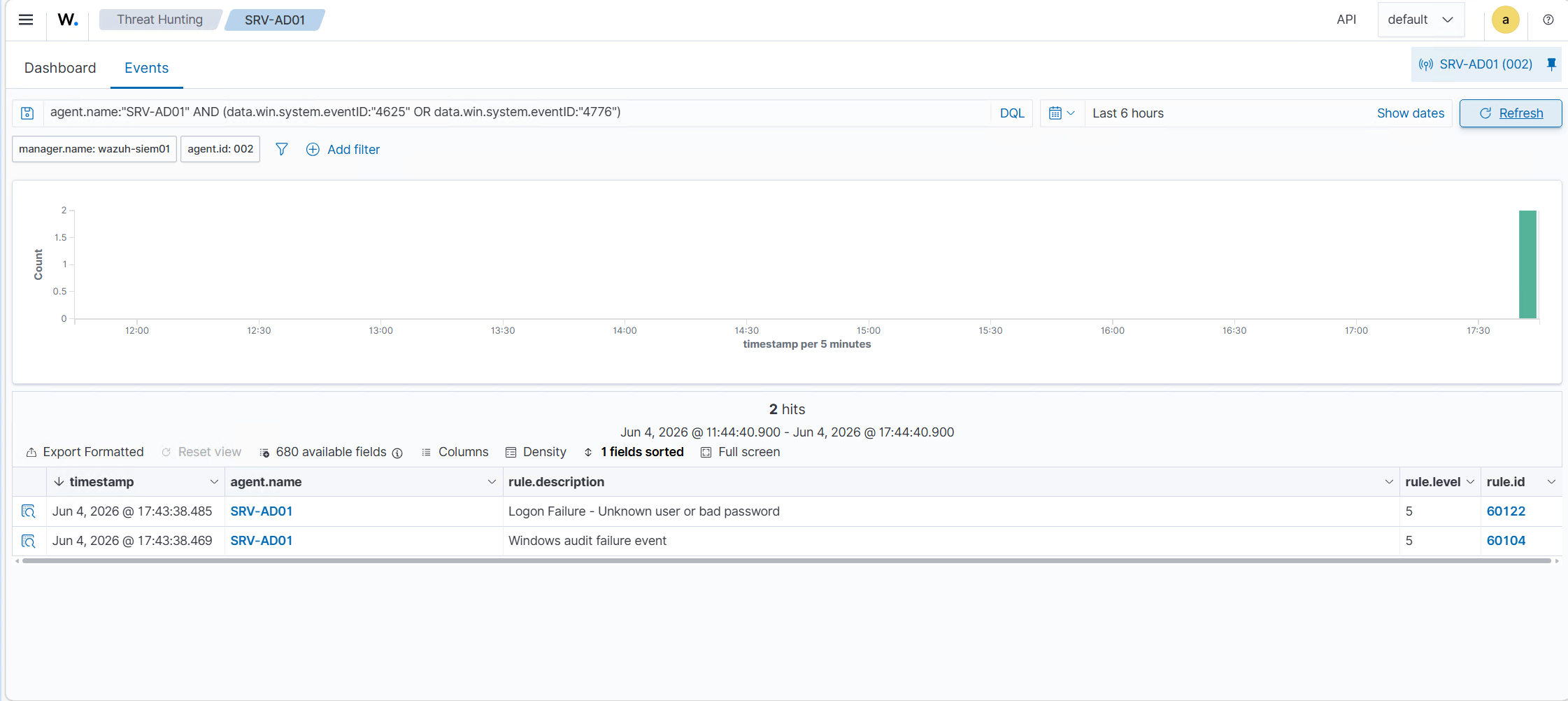
Task: Click manager.name wazuh-siem01 filter pill
Action: [x=94, y=149]
